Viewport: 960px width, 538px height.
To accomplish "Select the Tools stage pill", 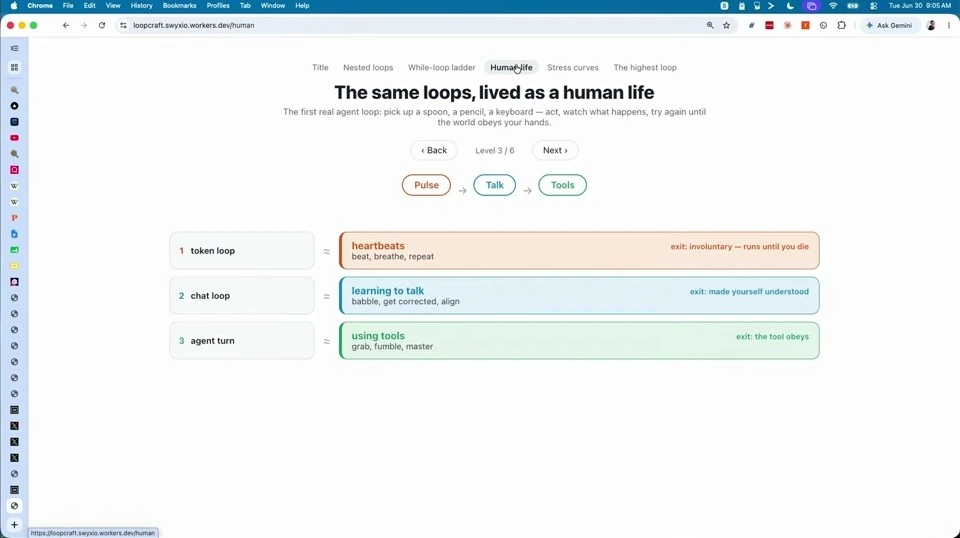I will click(x=563, y=185).
